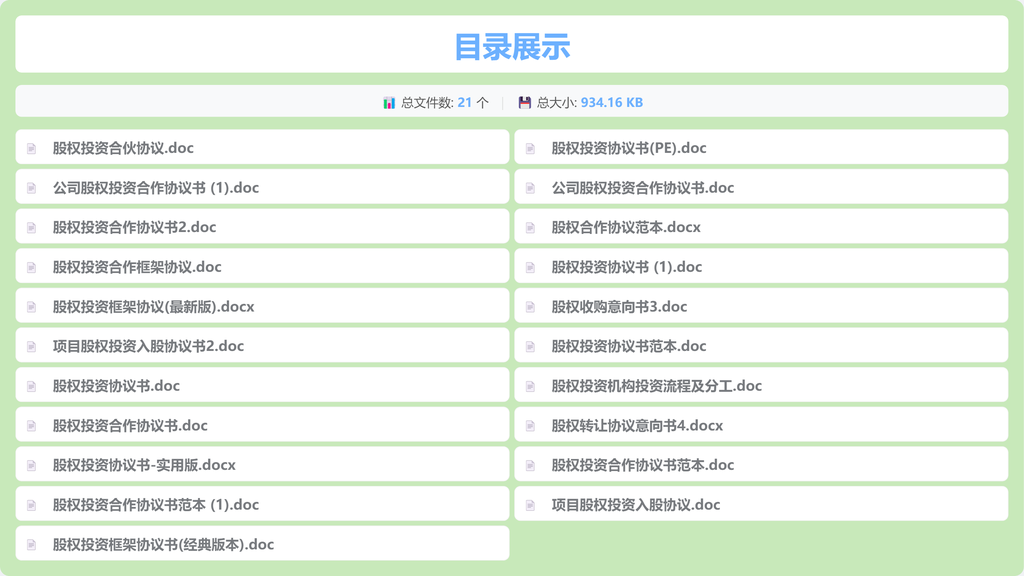Click the file icon beside 股权合作协议范本.docx

pos(530,228)
